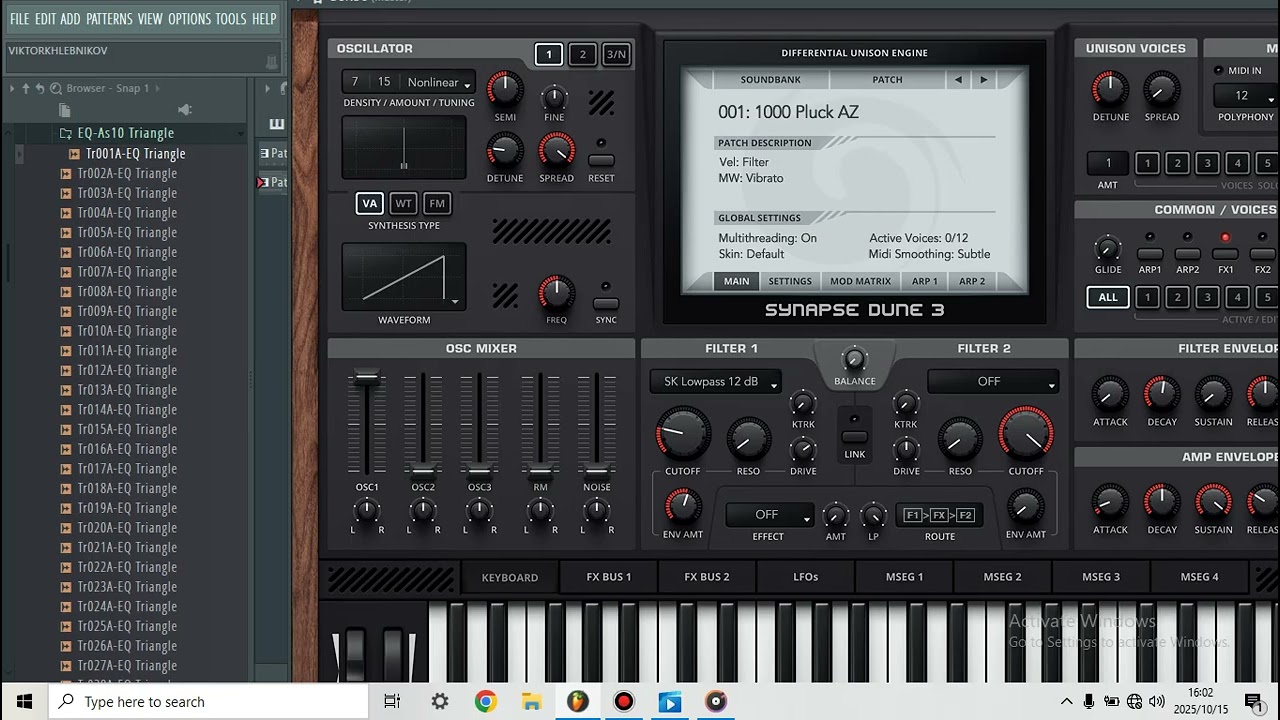This screenshot has height=720, width=1280.
Task: Switch to the ARP 1 display tab
Action: tap(925, 281)
